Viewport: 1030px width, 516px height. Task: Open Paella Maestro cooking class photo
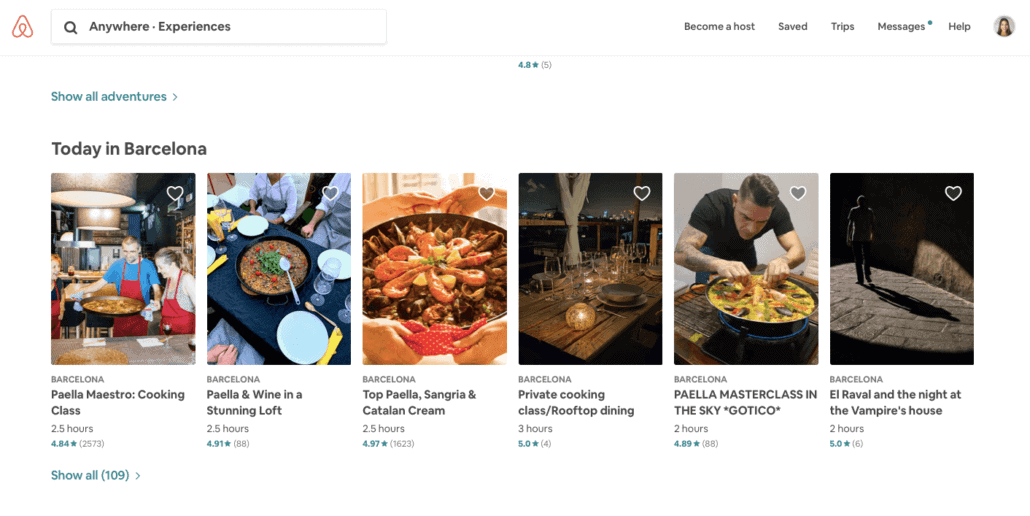[123, 269]
